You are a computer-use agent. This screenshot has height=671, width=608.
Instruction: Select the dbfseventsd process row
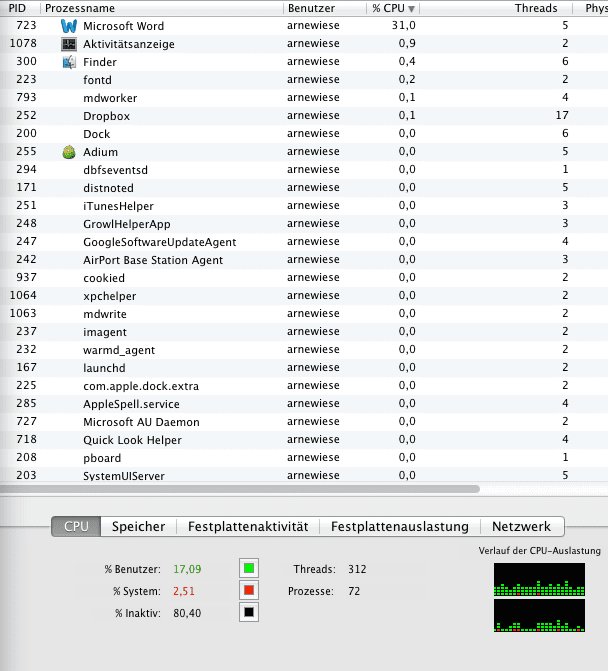pyautogui.click(x=304, y=170)
